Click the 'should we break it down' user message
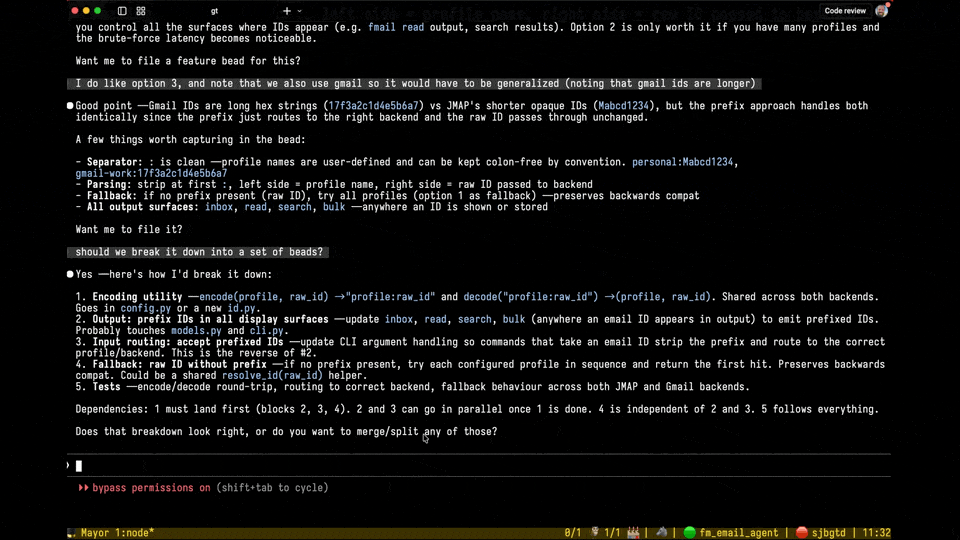Screen dimensions: 960x540 [x=198, y=252]
